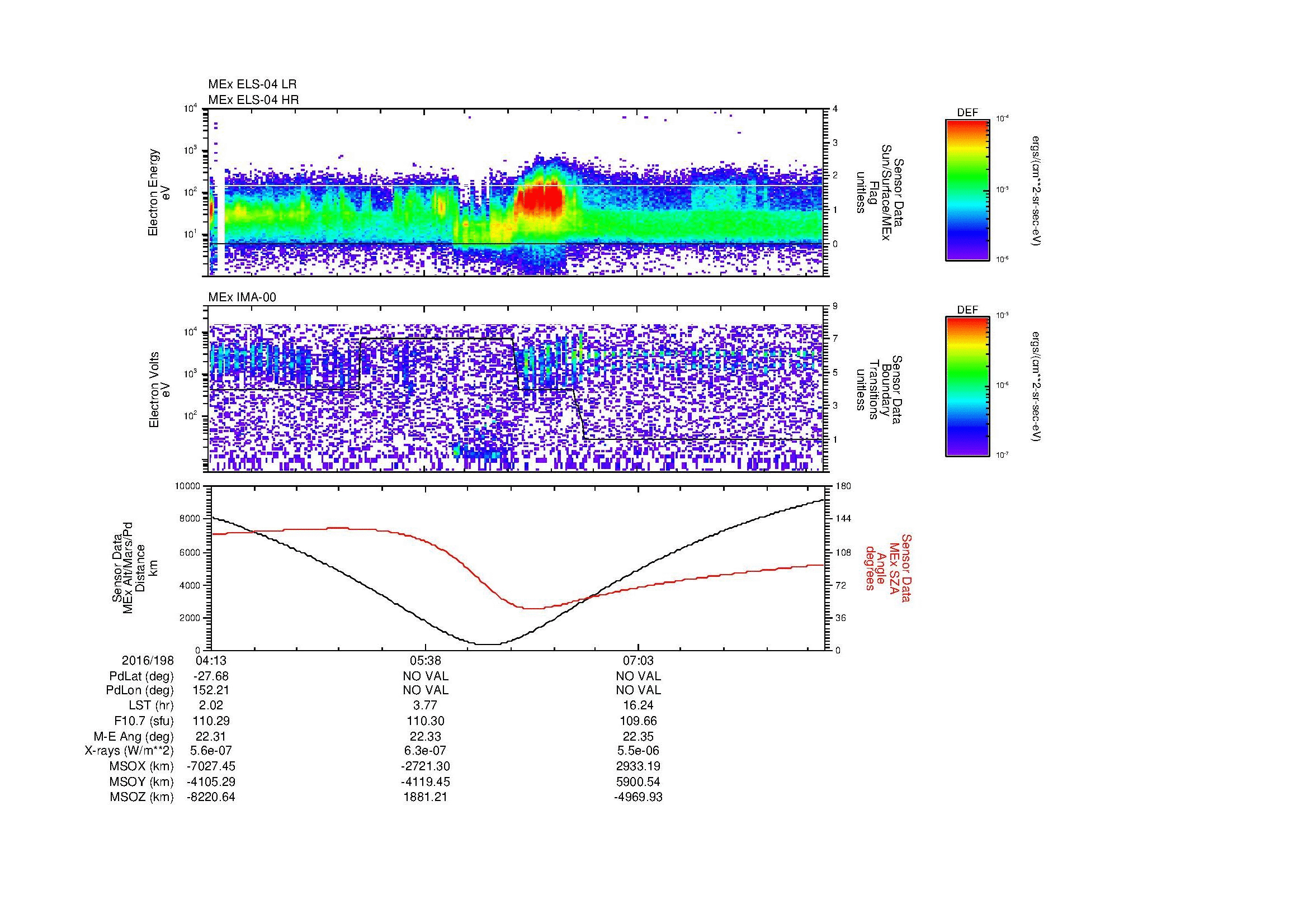Click the 'MEx ELS-04 LR' panel title

[252, 84]
